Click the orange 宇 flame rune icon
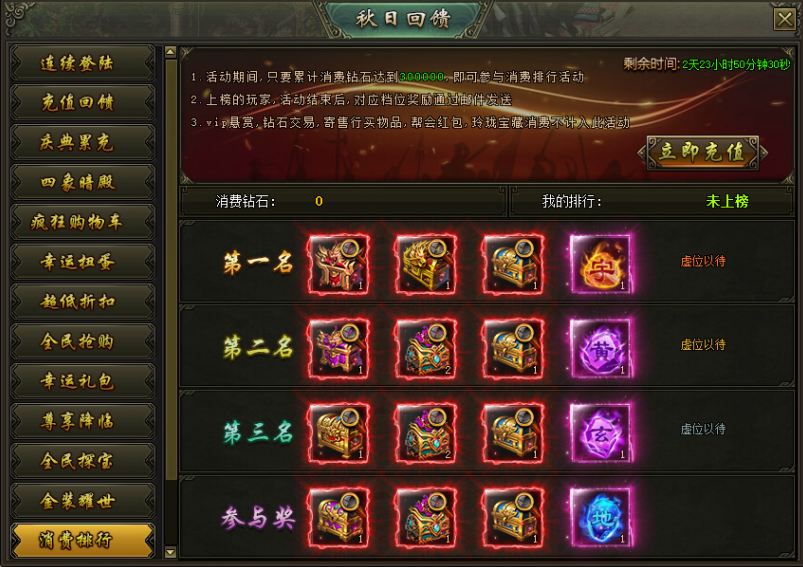The width and height of the screenshot is (803, 567). [600, 264]
